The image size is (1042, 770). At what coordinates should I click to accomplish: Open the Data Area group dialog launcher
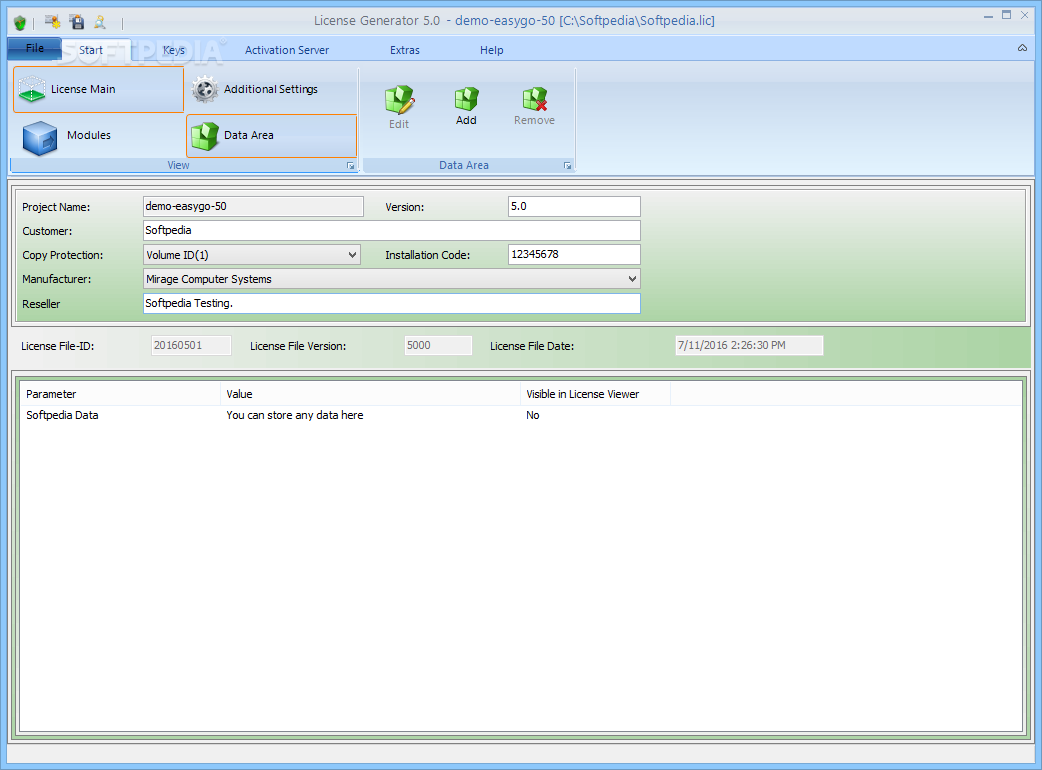567,166
